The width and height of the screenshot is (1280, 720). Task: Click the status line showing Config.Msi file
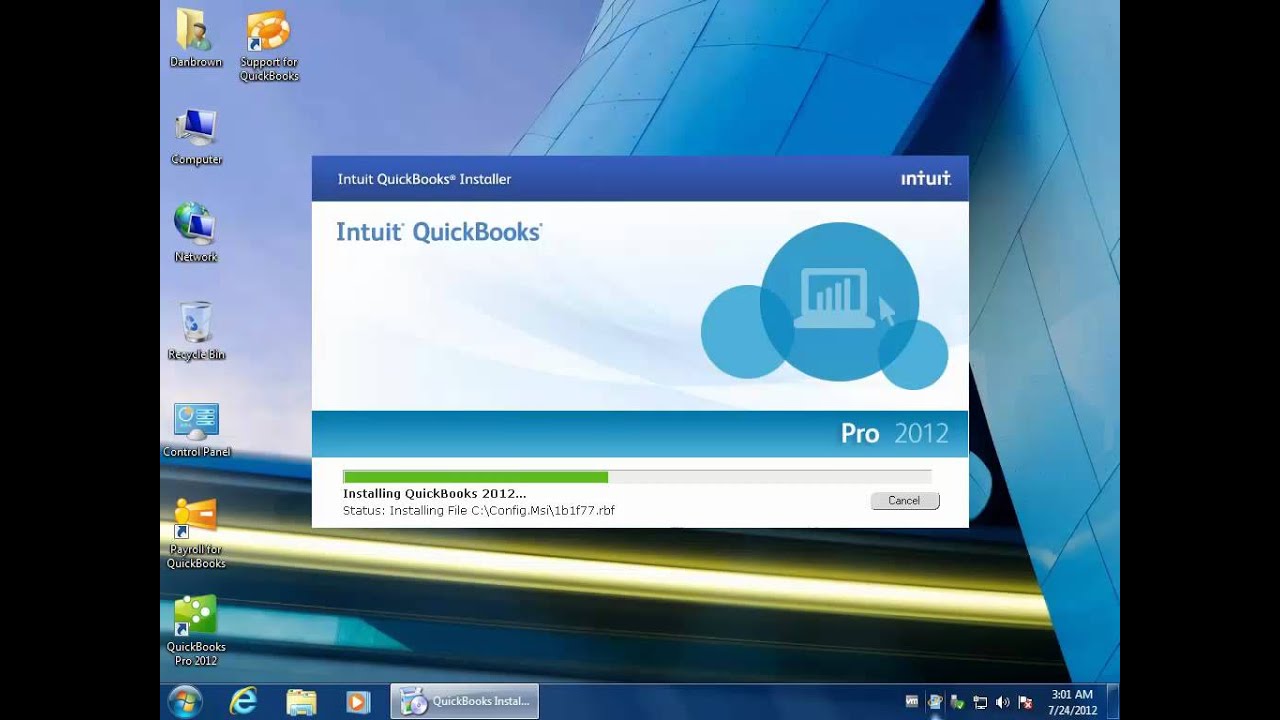[478, 510]
